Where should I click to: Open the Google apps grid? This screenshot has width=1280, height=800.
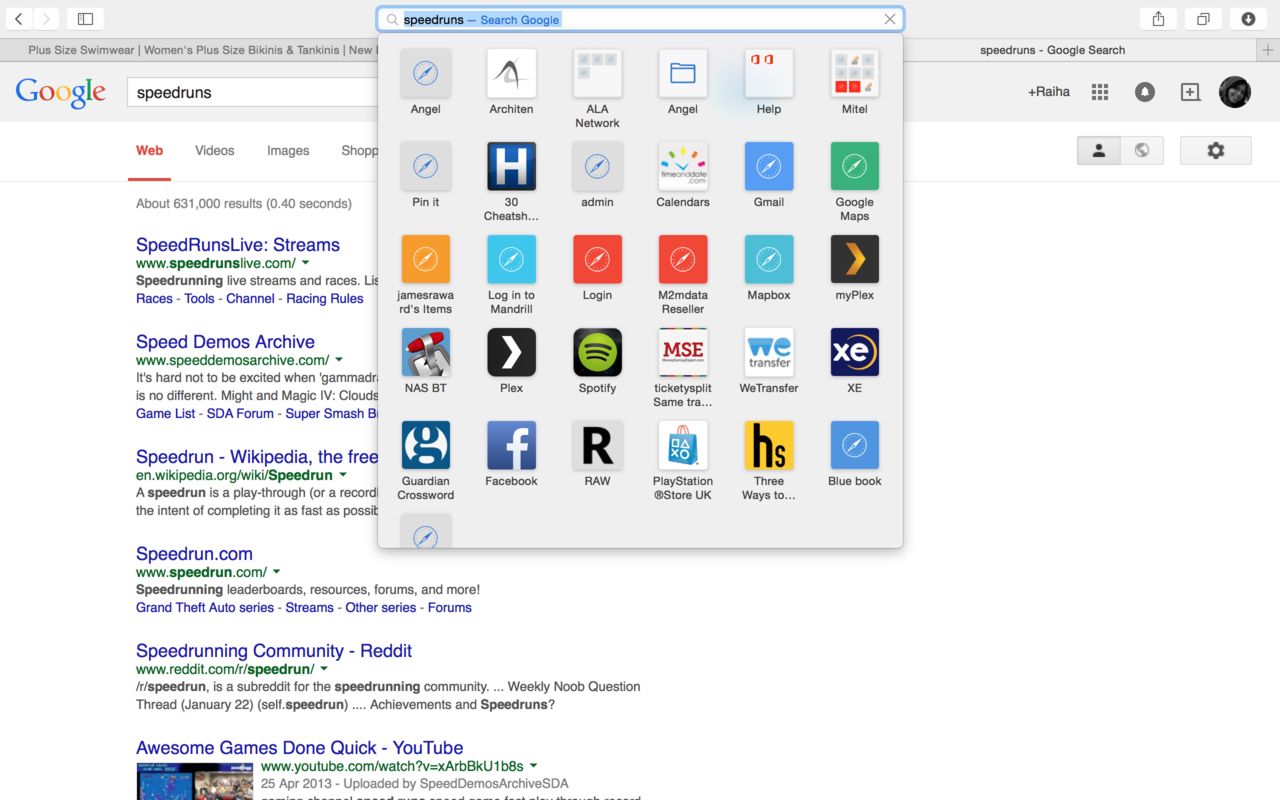point(1100,92)
